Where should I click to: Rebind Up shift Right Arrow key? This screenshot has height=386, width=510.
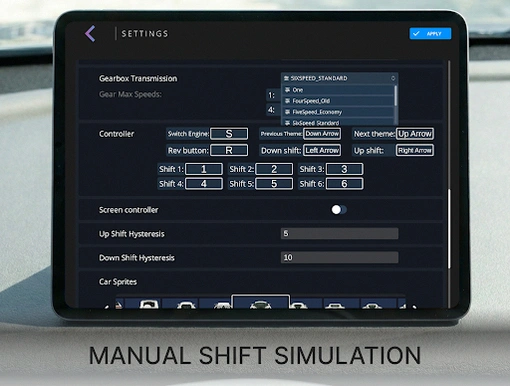pyautogui.click(x=415, y=150)
